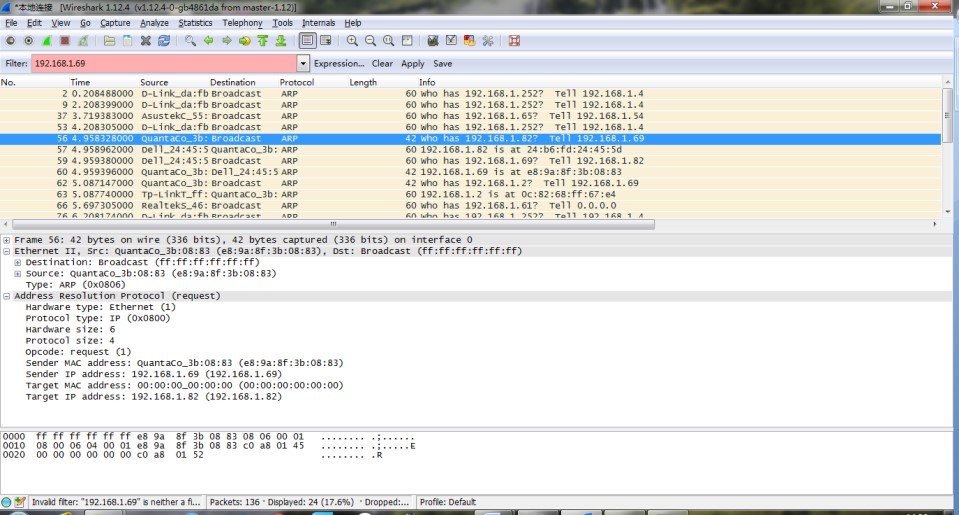Clear the display filter

point(382,64)
